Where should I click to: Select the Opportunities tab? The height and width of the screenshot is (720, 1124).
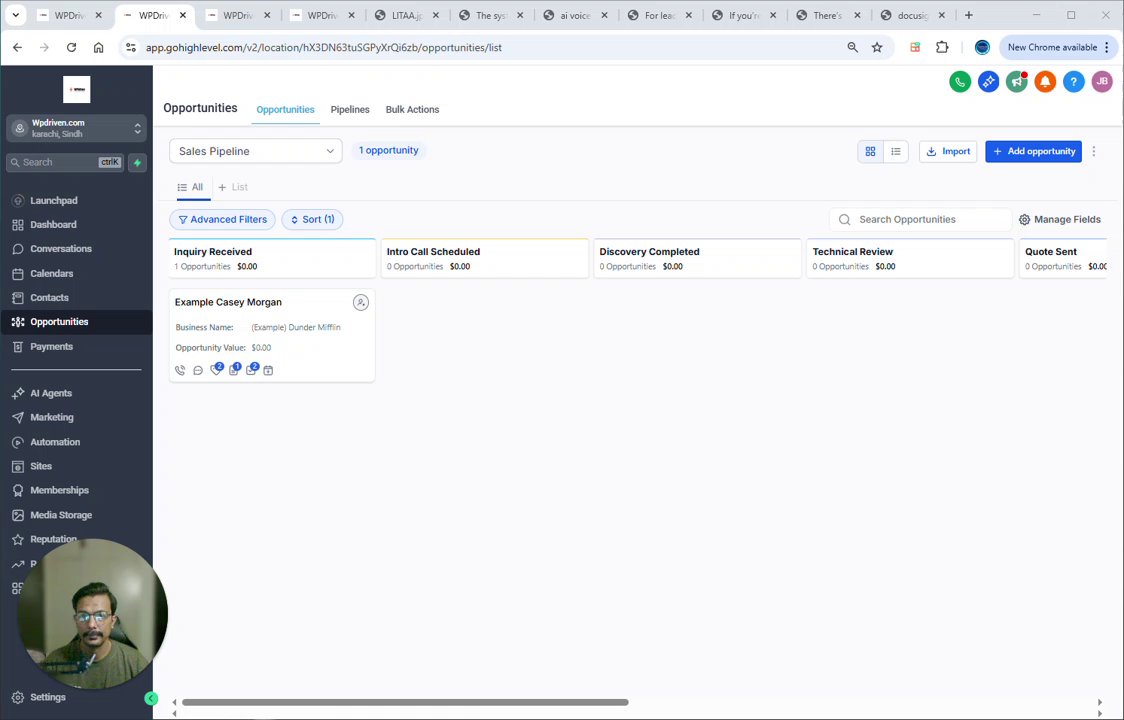[x=285, y=110]
